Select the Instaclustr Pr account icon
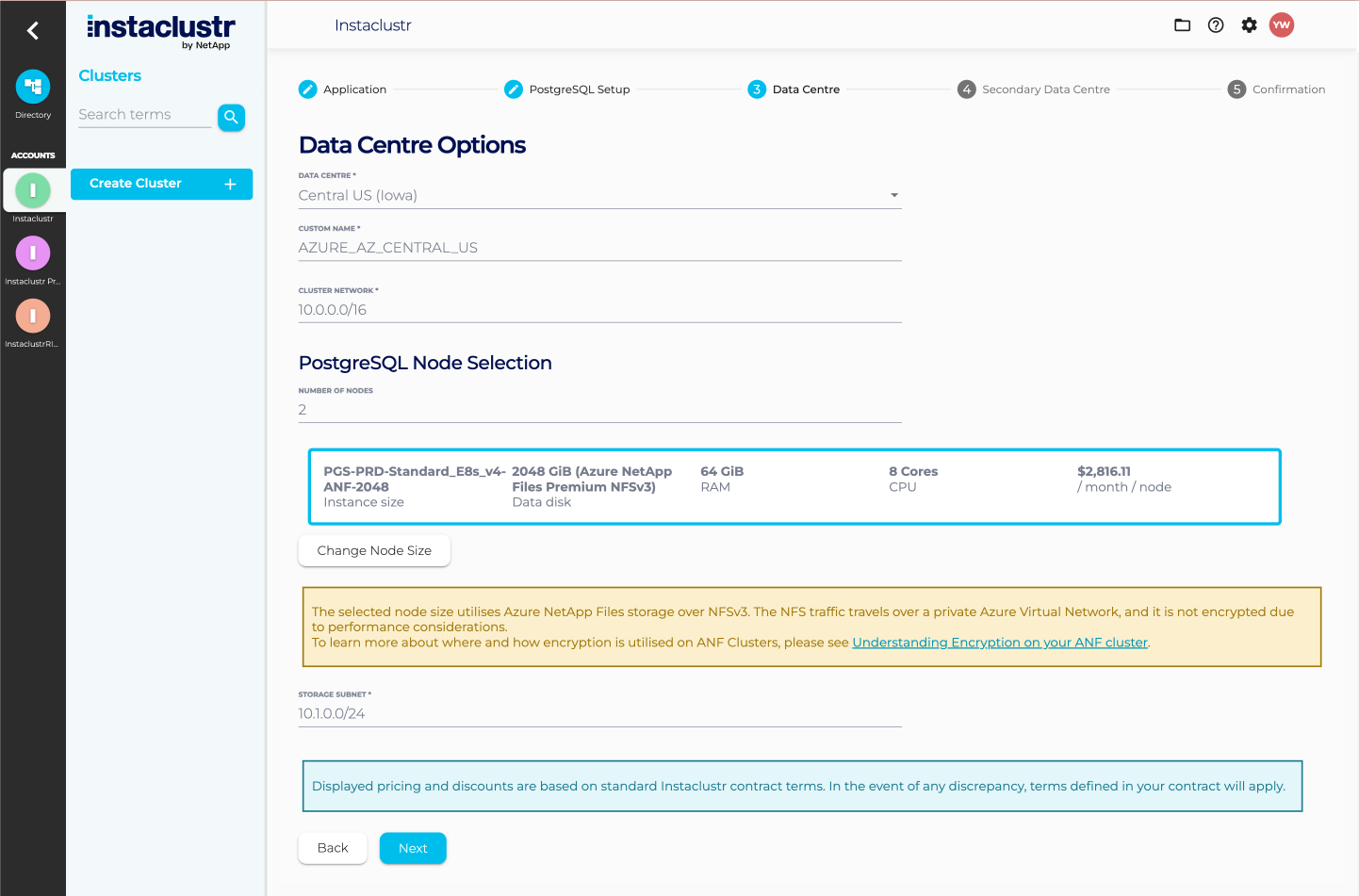Screen dimensions: 1359x896 [x=33, y=253]
